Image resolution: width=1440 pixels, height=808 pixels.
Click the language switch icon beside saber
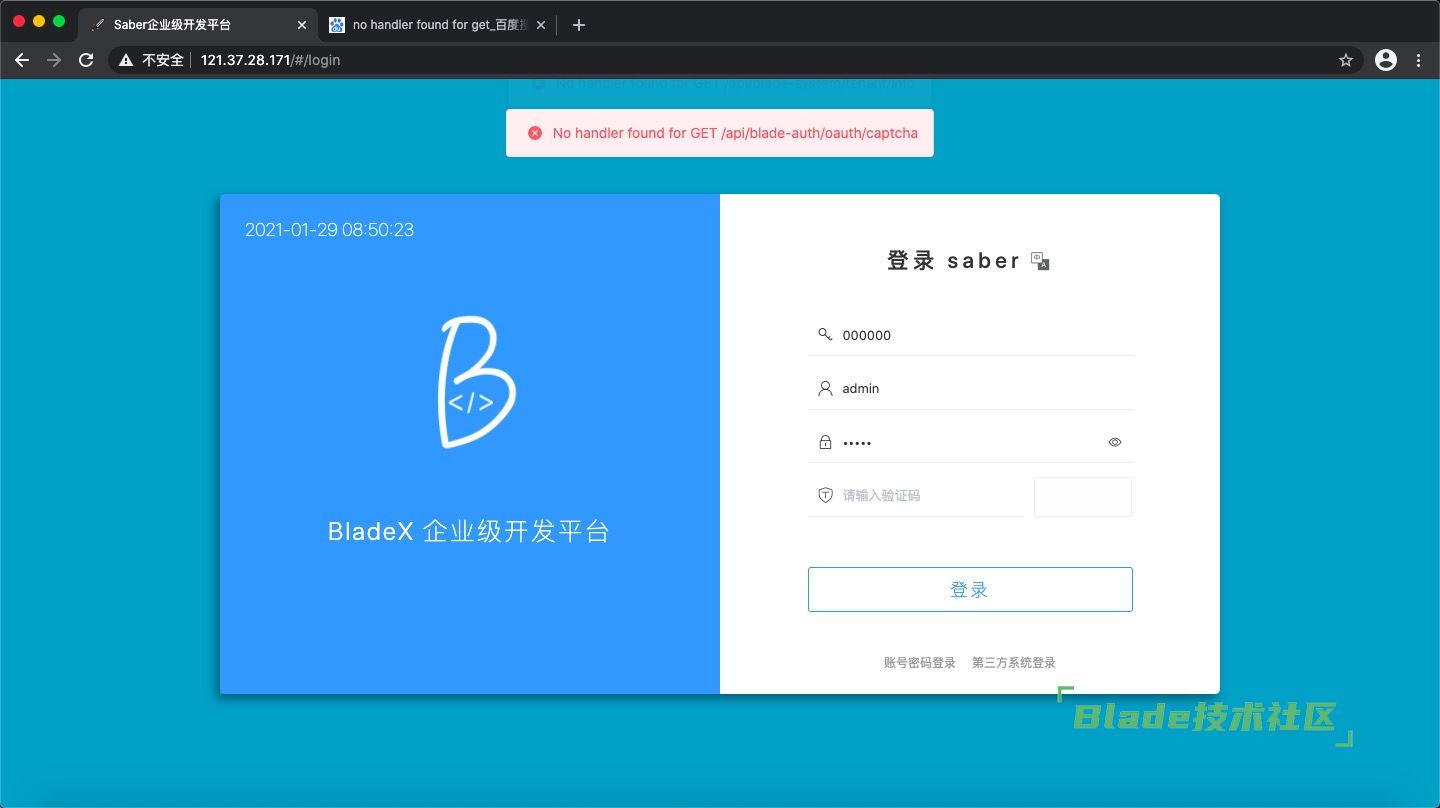pos(1040,261)
